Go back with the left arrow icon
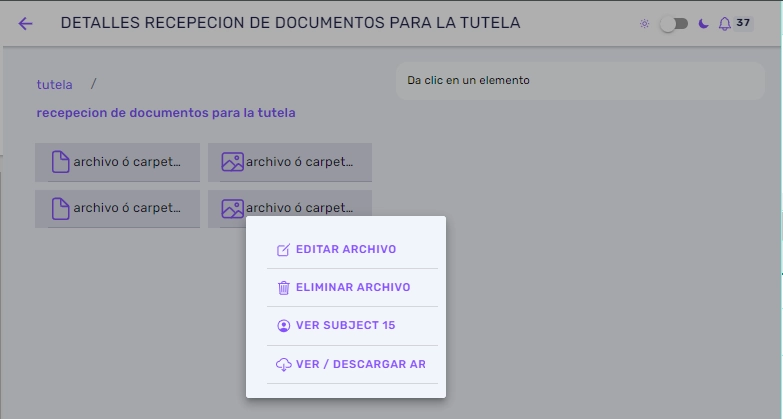 pyautogui.click(x=25, y=23)
